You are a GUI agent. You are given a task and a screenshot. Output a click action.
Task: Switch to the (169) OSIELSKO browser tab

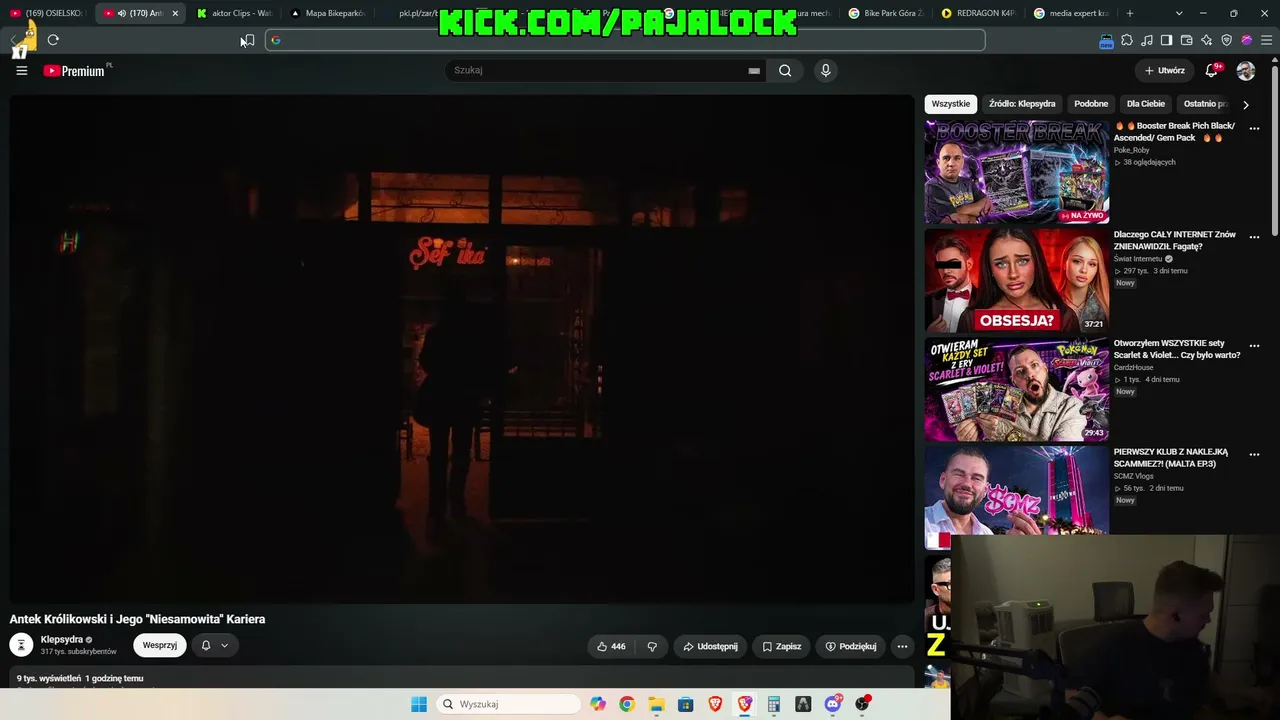click(x=47, y=13)
